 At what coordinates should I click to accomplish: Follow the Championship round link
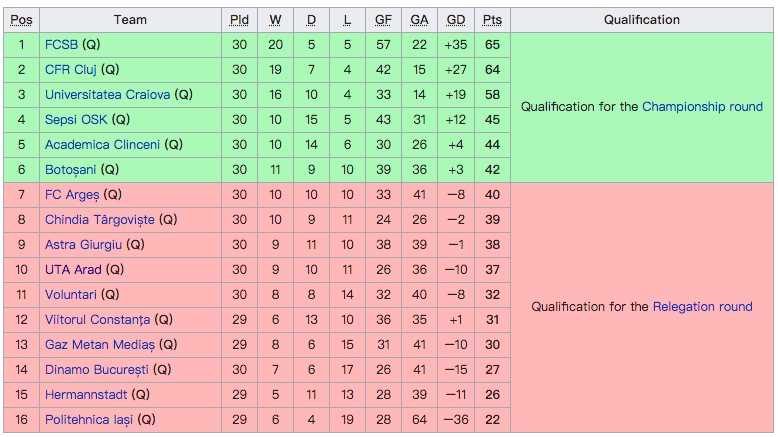(x=702, y=107)
